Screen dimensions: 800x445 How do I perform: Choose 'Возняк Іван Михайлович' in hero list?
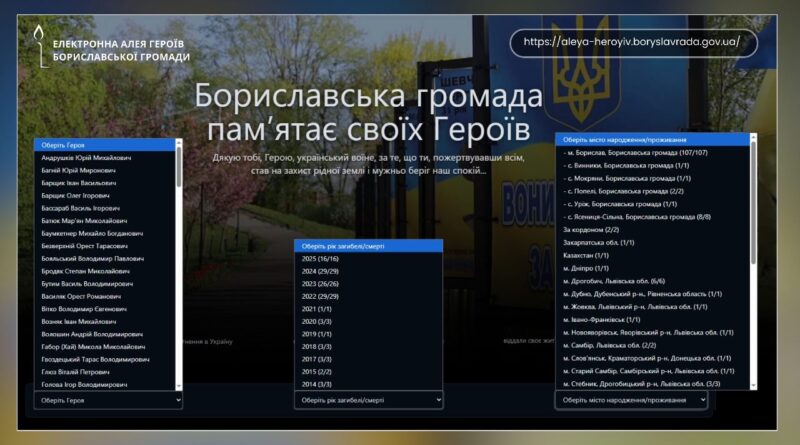(79, 321)
